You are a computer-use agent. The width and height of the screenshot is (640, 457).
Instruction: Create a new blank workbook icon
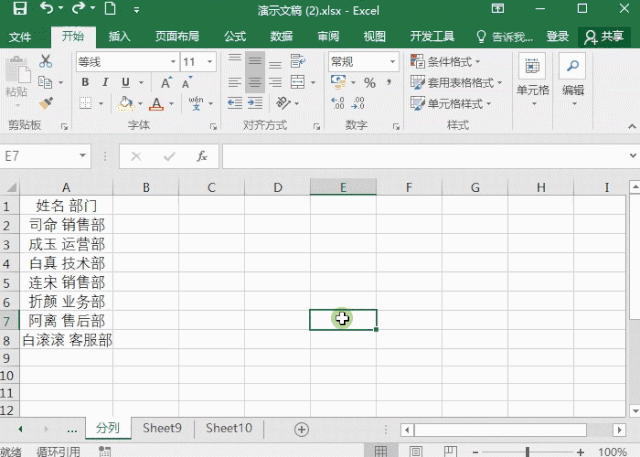[110, 8]
